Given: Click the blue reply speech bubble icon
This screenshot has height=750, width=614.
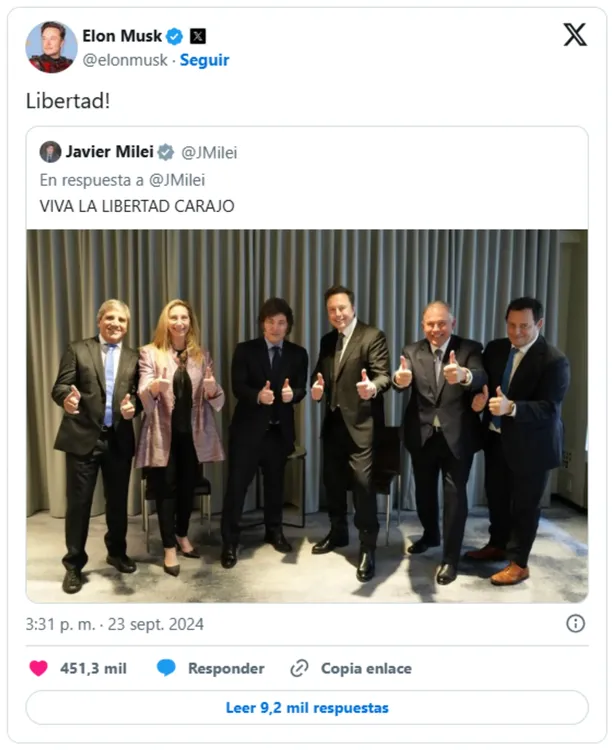Looking at the screenshot, I should point(166,668).
